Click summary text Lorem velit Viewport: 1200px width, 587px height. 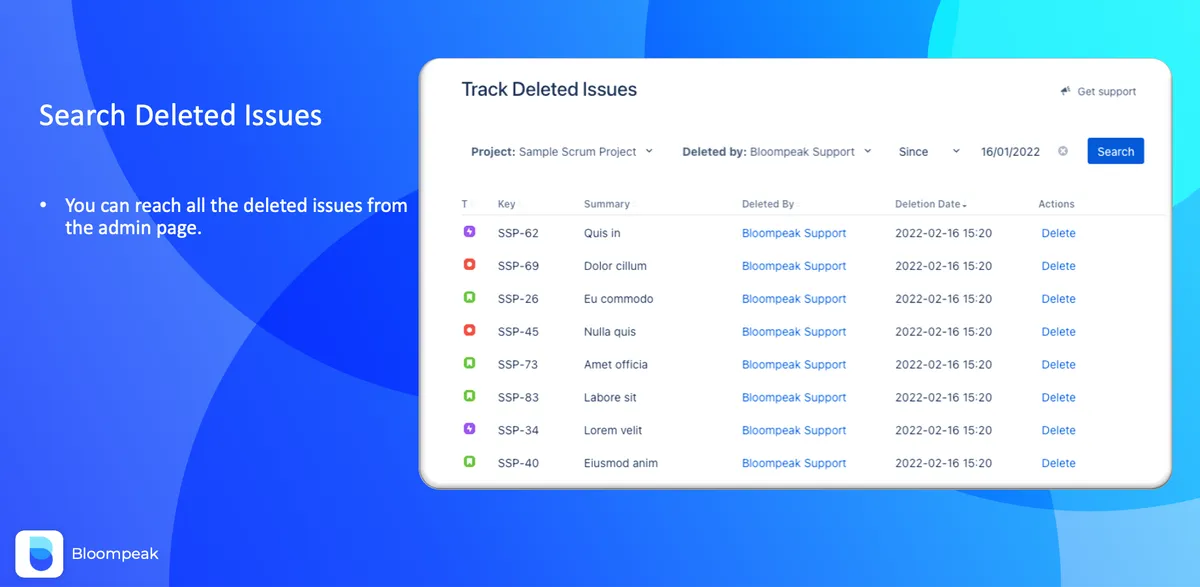click(x=613, y=430)
